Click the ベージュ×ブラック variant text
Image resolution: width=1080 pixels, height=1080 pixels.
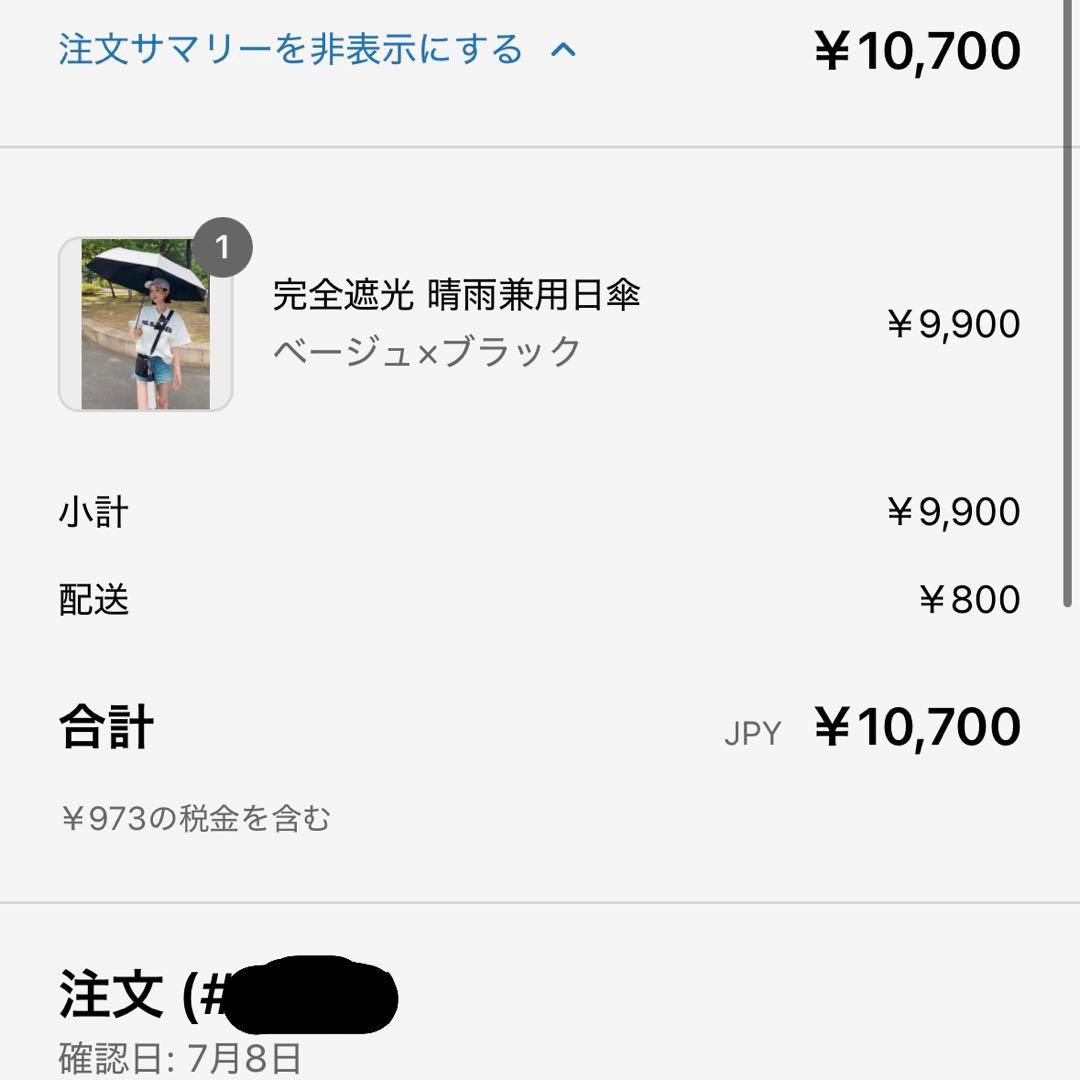pyautogui.click(x=427, y=352)
